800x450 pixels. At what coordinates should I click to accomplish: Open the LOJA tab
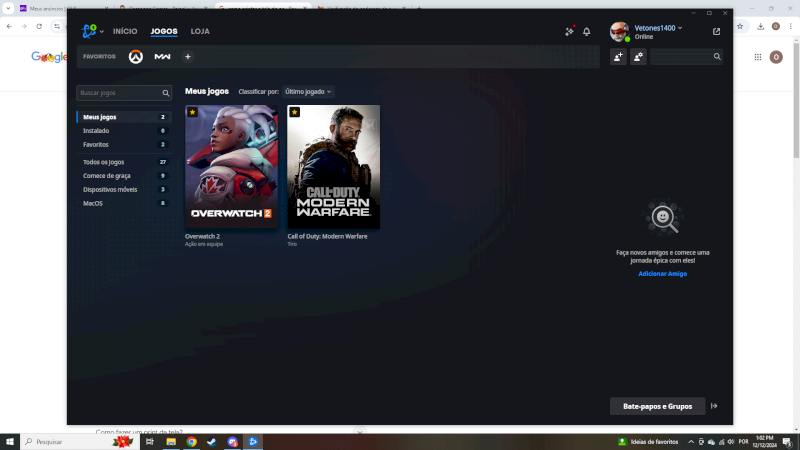coord(200,31)
